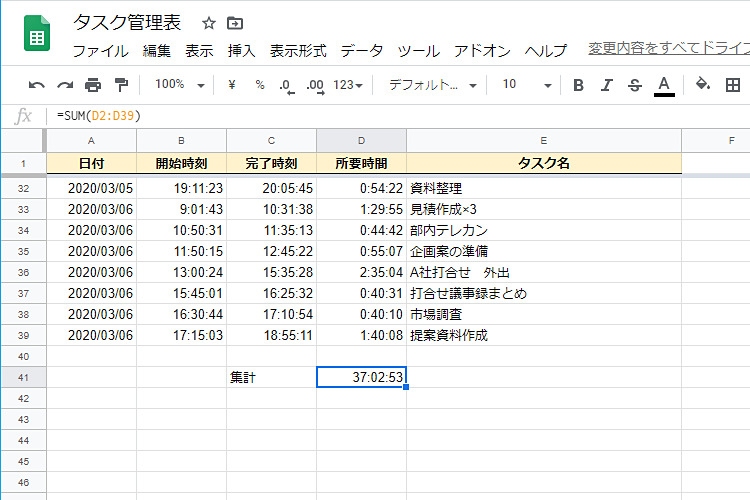Click the Google Sheets home icon
750x500 pixels.
37,33
